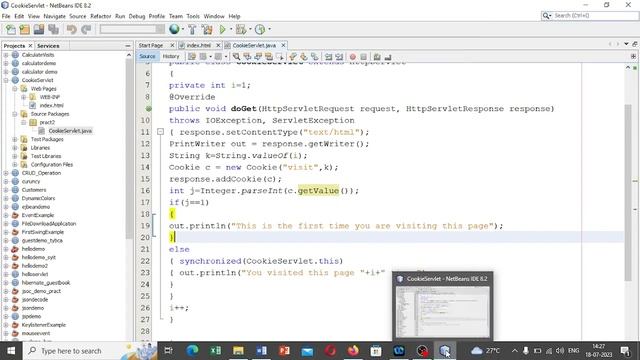Click Clean and Build Project icon
This screenshot has width=640, height=360.
tap(207, 29)
